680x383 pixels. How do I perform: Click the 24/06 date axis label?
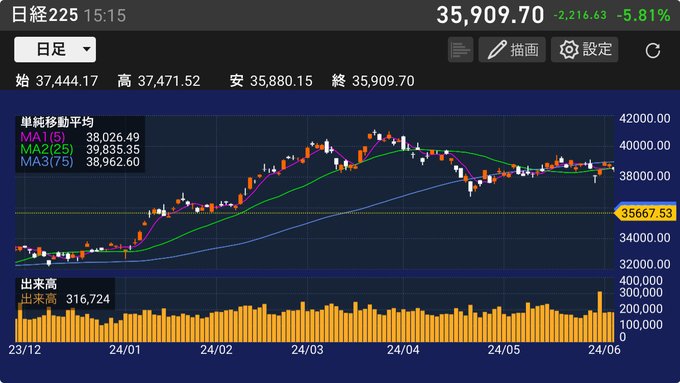[x=604, y=350]
